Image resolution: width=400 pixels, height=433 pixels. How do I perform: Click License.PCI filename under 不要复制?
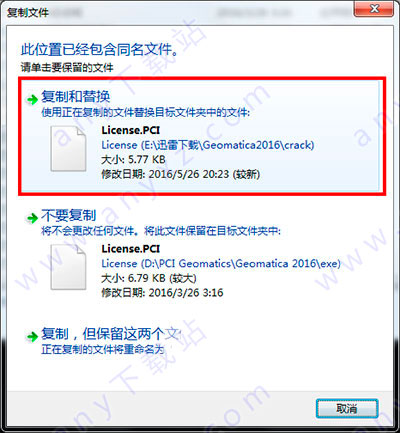pyautogui.click(x=131, y=249)
